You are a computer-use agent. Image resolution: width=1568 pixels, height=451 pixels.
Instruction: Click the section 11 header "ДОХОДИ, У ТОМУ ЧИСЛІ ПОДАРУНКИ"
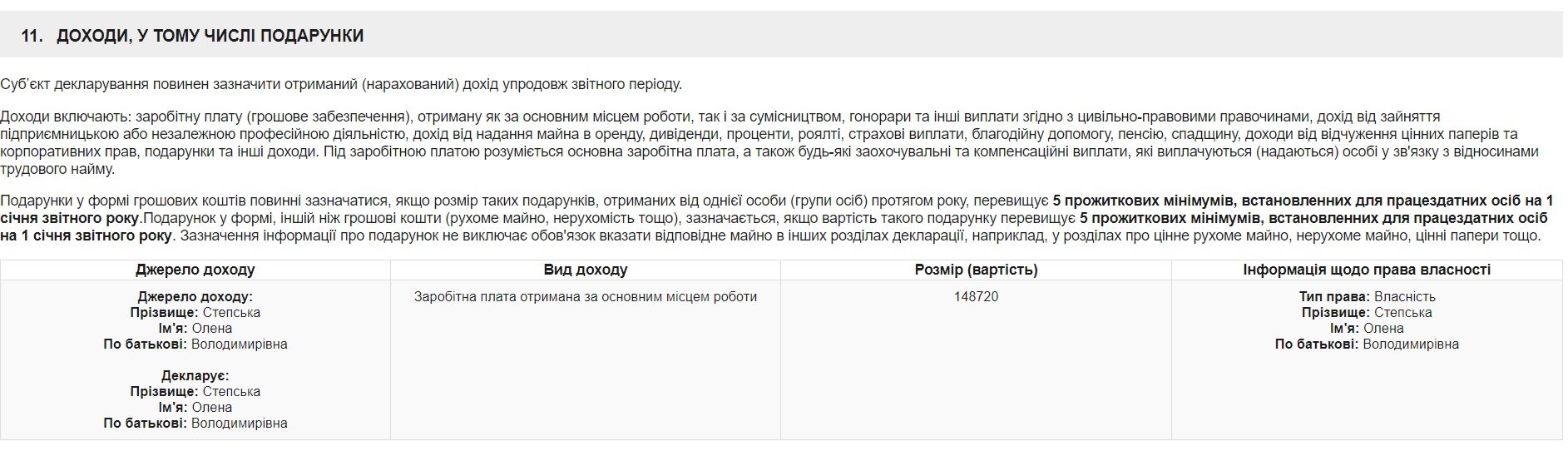(x=210, y=36)
